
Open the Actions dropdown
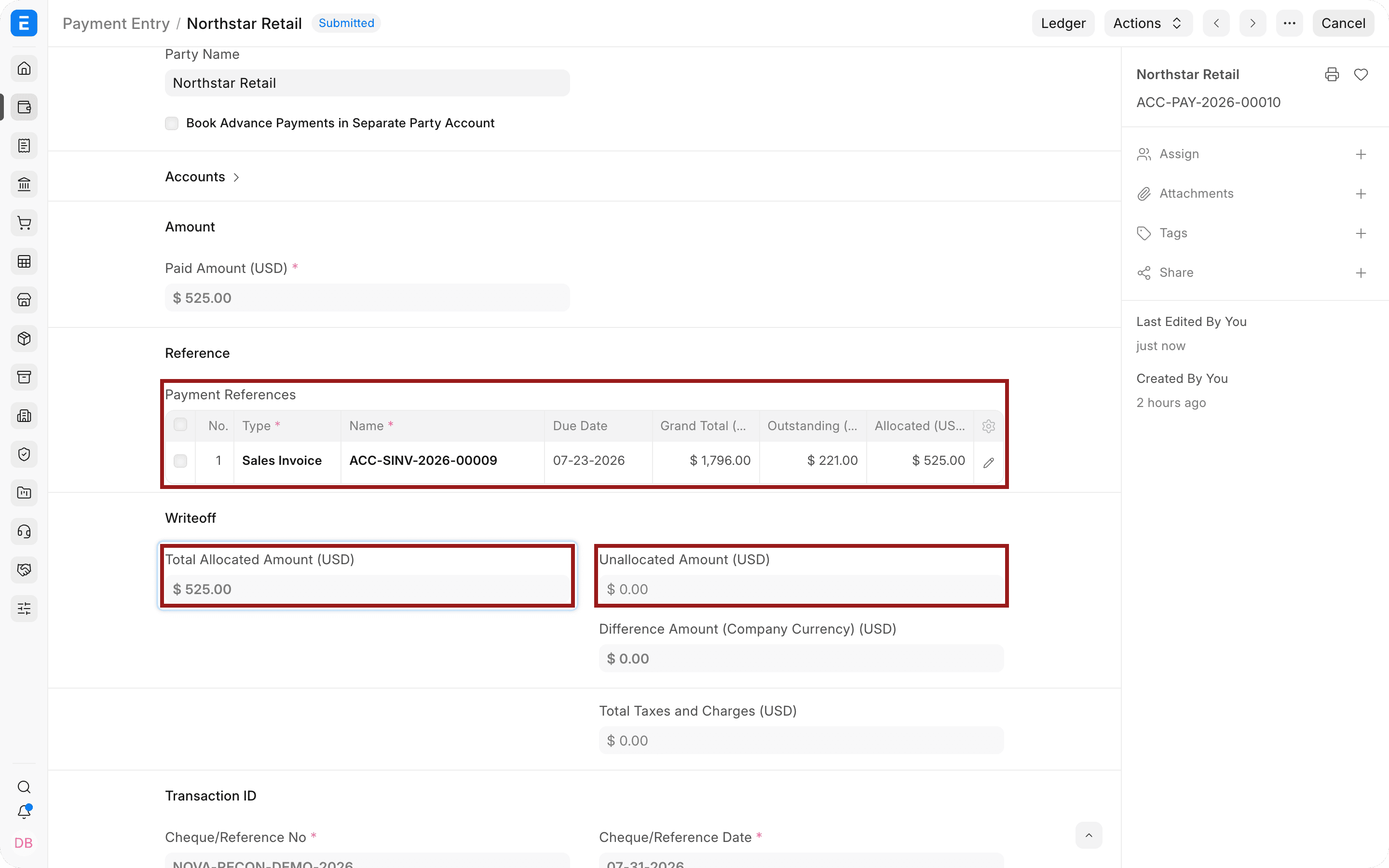point(1148,23)
